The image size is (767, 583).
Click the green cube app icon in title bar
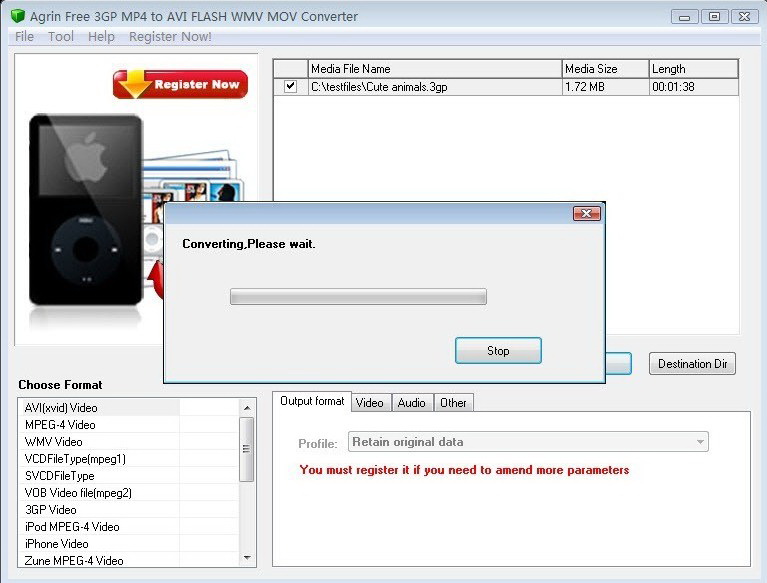18,16
